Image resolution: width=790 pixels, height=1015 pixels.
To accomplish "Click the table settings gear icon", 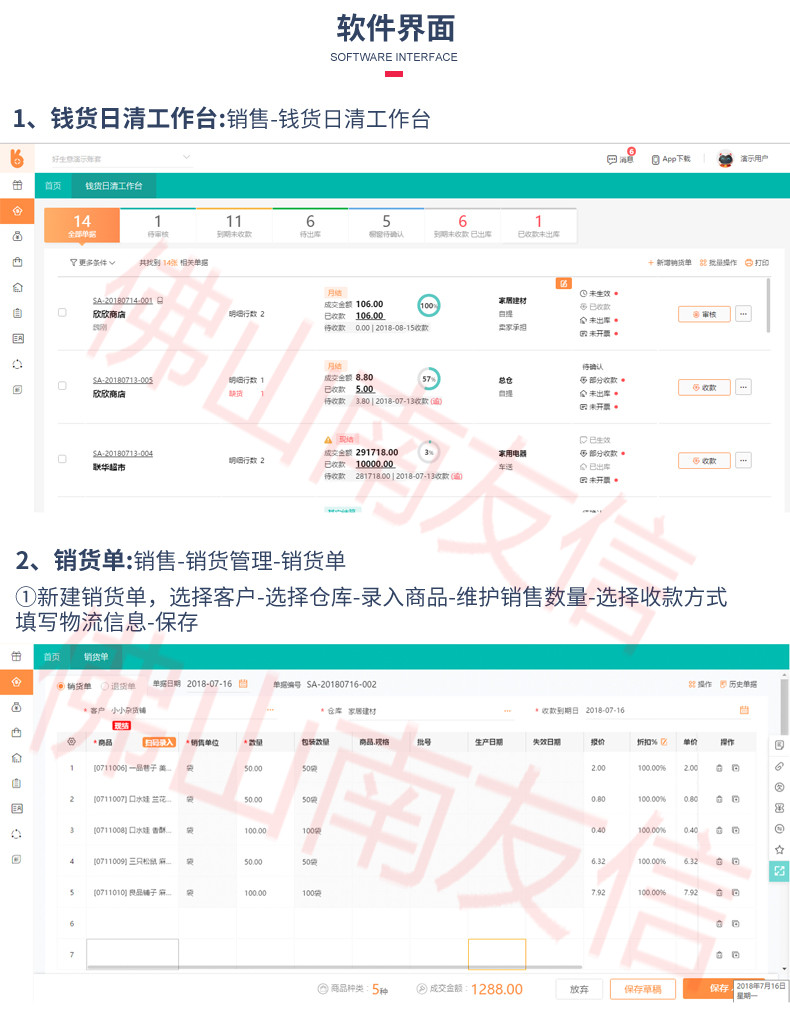I will pos(71,742).
